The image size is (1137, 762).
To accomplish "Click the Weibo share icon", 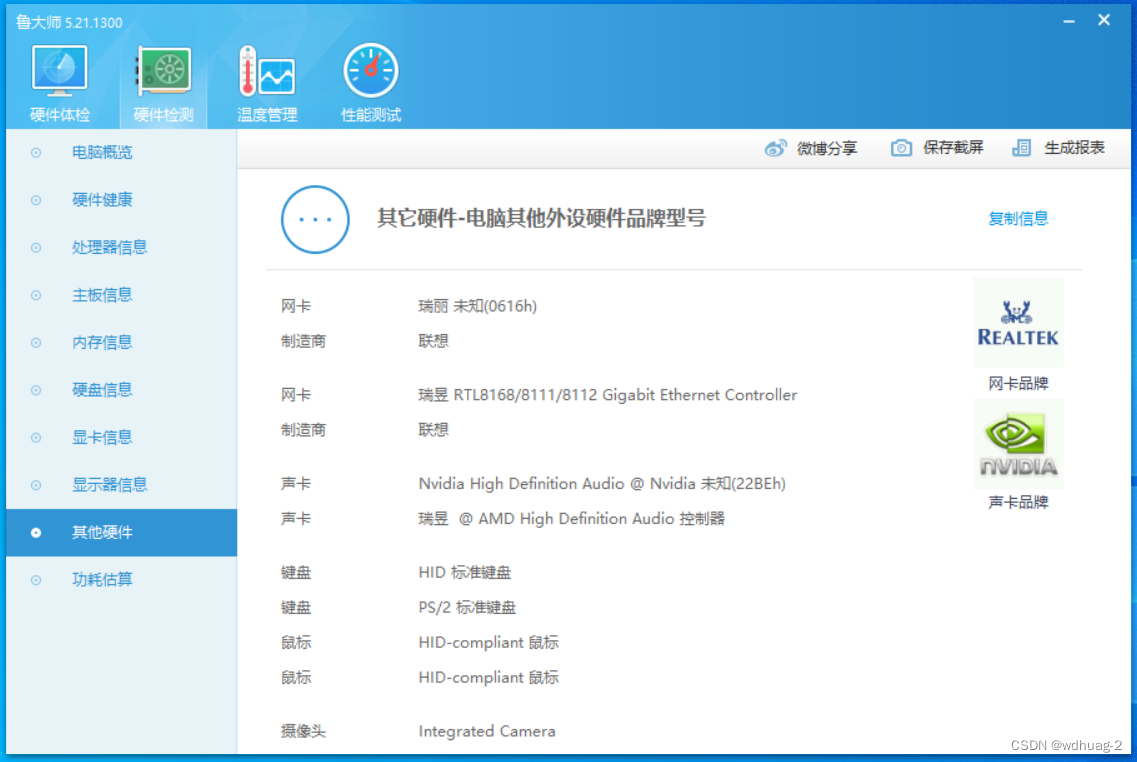I will [x=776, y=148].
